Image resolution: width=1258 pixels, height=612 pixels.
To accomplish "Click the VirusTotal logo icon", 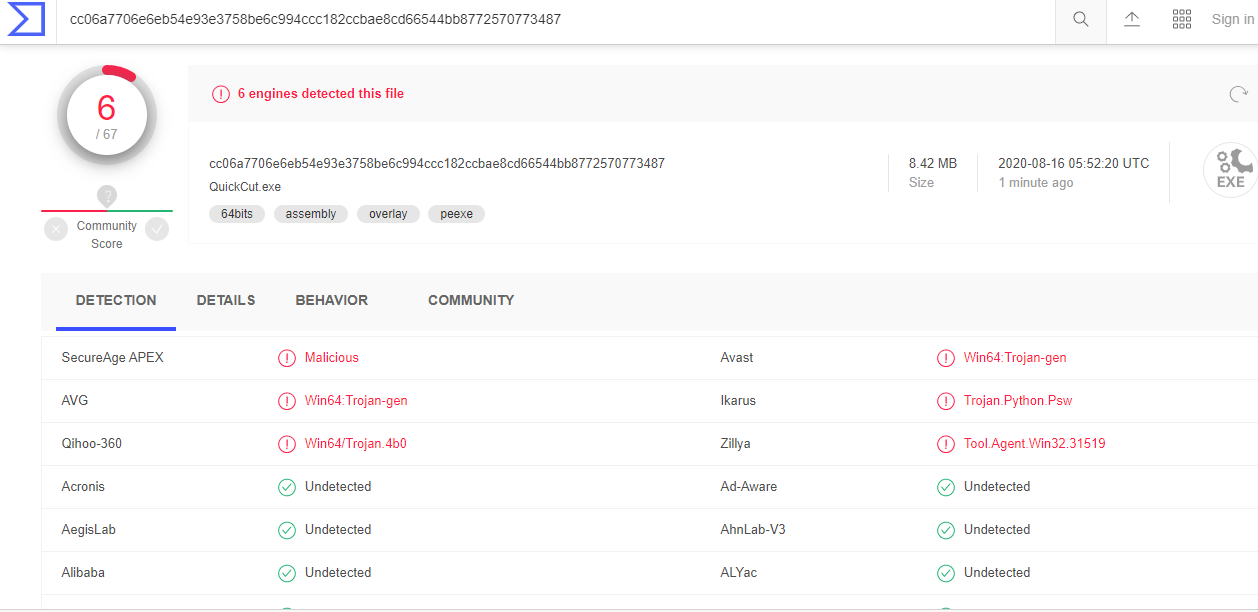I will pos(26,20).
